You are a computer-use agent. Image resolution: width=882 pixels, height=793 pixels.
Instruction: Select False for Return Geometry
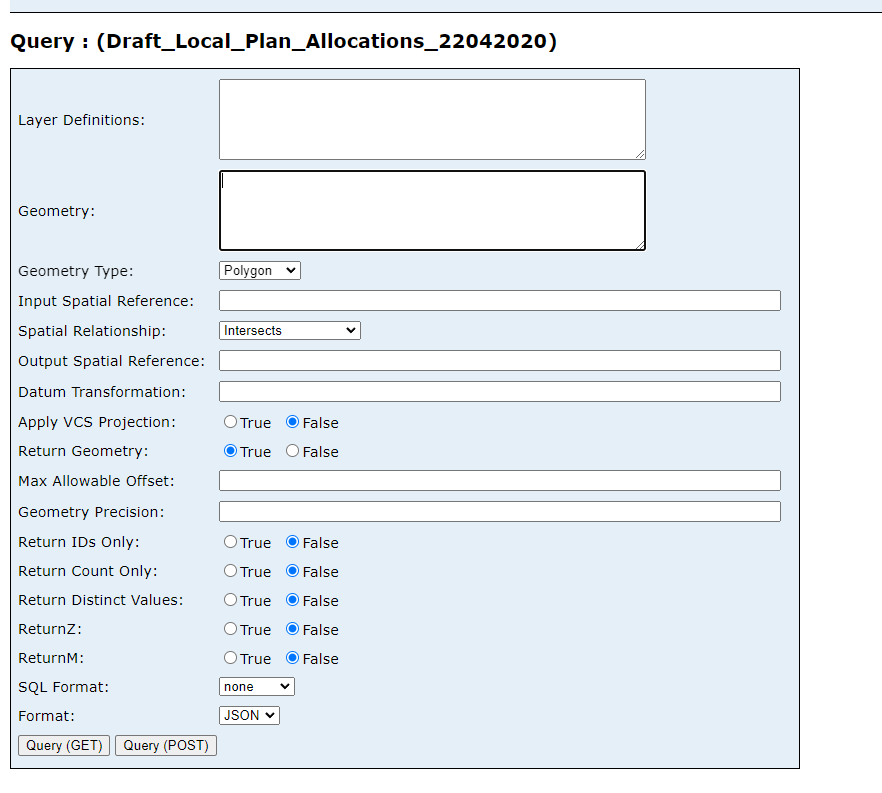295,451
